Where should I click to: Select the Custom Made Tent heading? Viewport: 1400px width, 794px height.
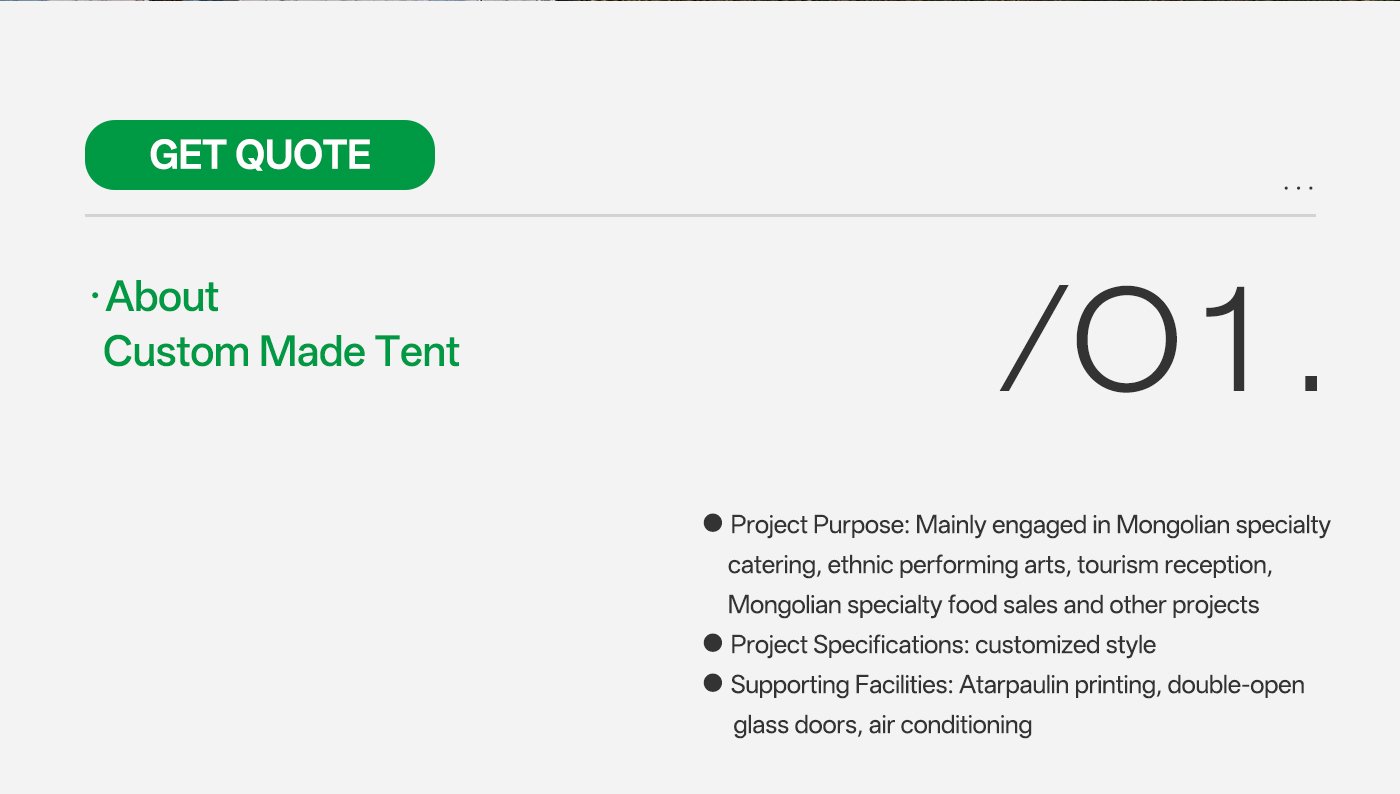pyautogui.click(x=281, y=352)
